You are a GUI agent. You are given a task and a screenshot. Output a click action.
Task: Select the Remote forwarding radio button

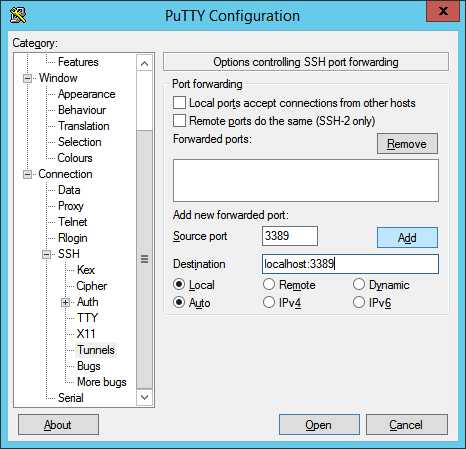(269, 284)
